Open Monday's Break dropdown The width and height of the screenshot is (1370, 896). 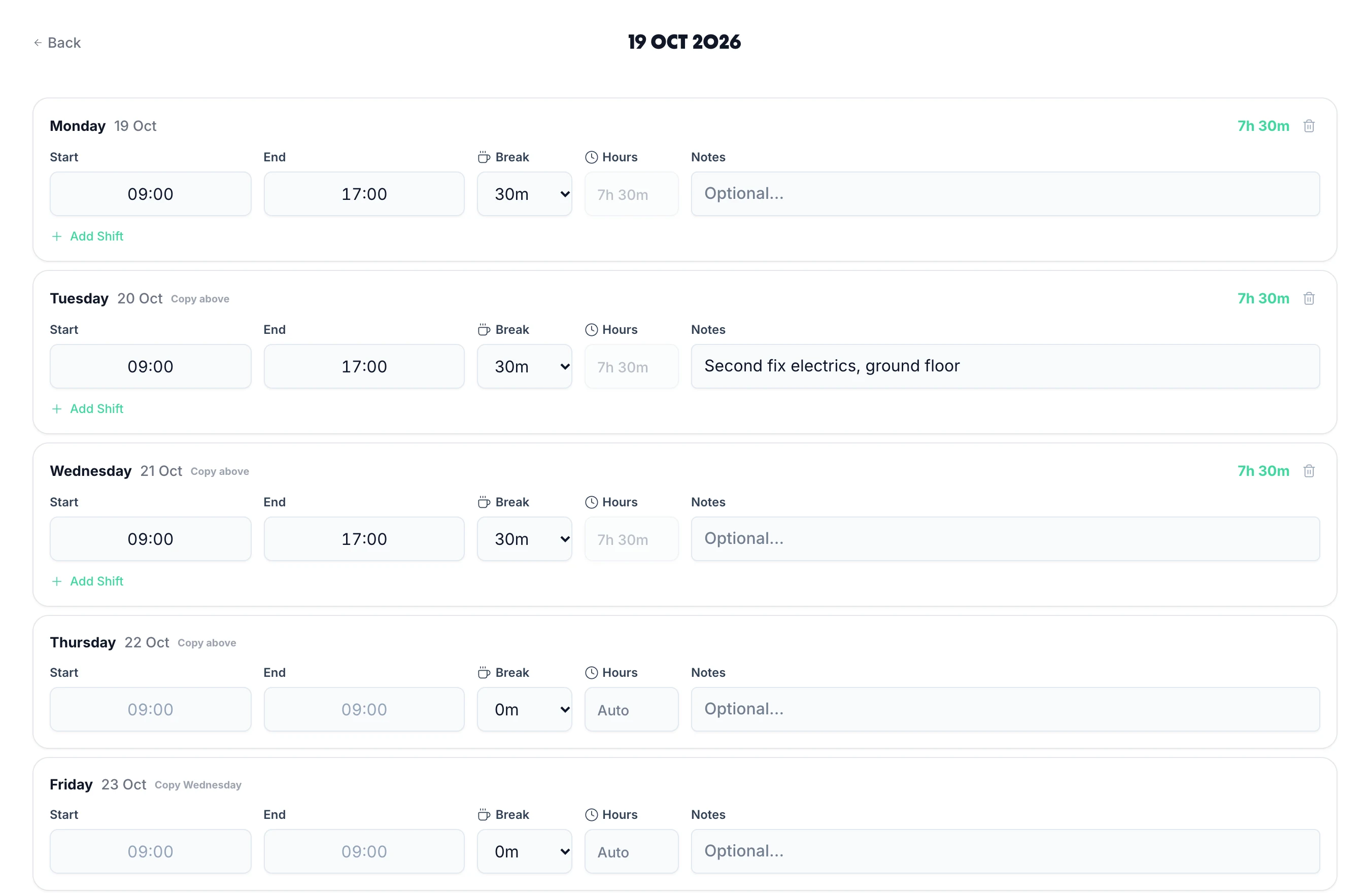click(524, 194)
